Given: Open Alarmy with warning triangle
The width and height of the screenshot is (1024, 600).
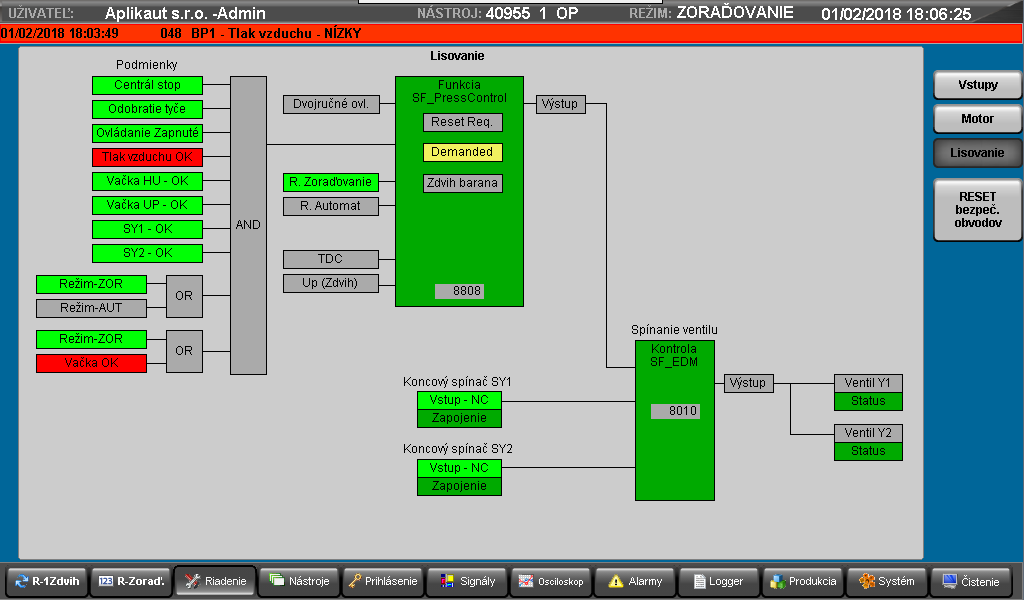Looking at the screenshot, I should pyautogui.click(x=635, y=581).
